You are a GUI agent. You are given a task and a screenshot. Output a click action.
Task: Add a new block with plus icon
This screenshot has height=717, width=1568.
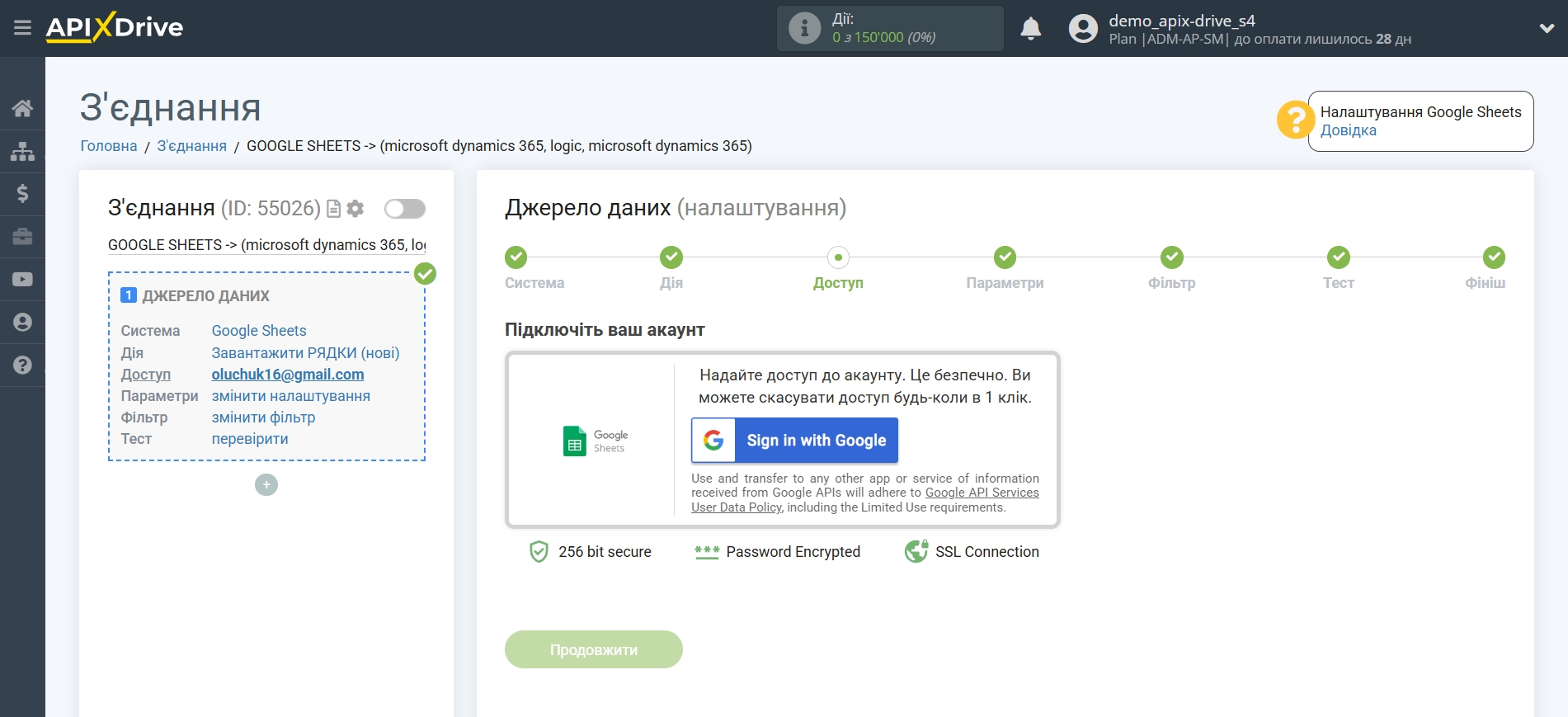[x=266, y=484]
